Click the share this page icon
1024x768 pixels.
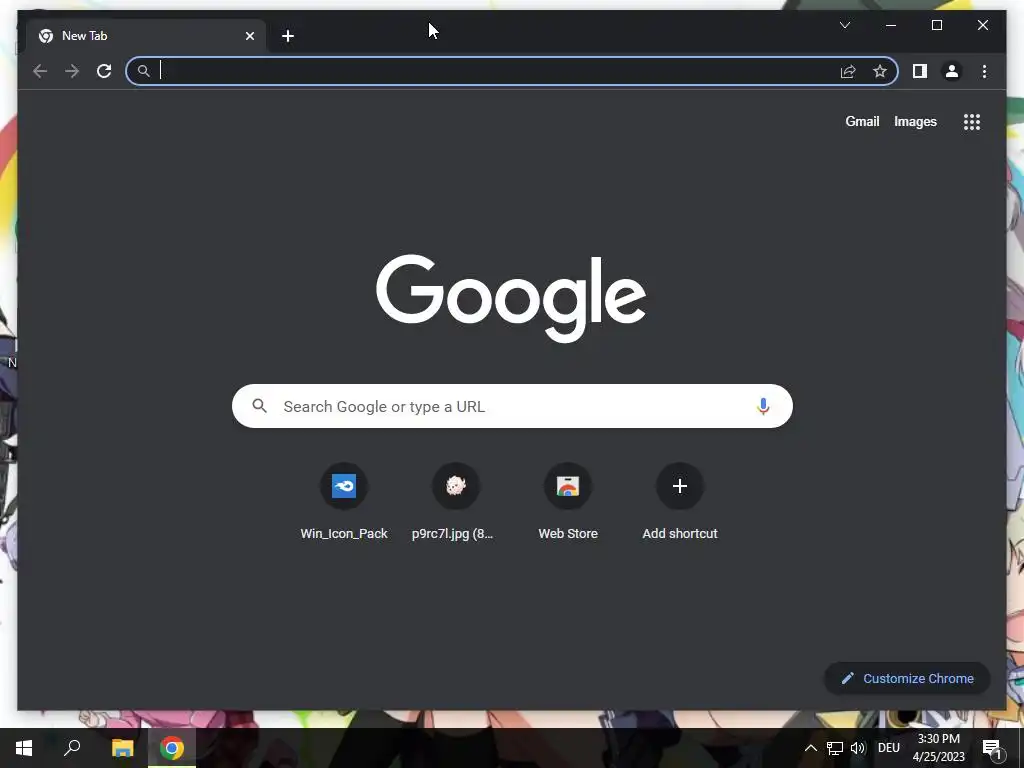pyautogui.click(x=848, y=71)
